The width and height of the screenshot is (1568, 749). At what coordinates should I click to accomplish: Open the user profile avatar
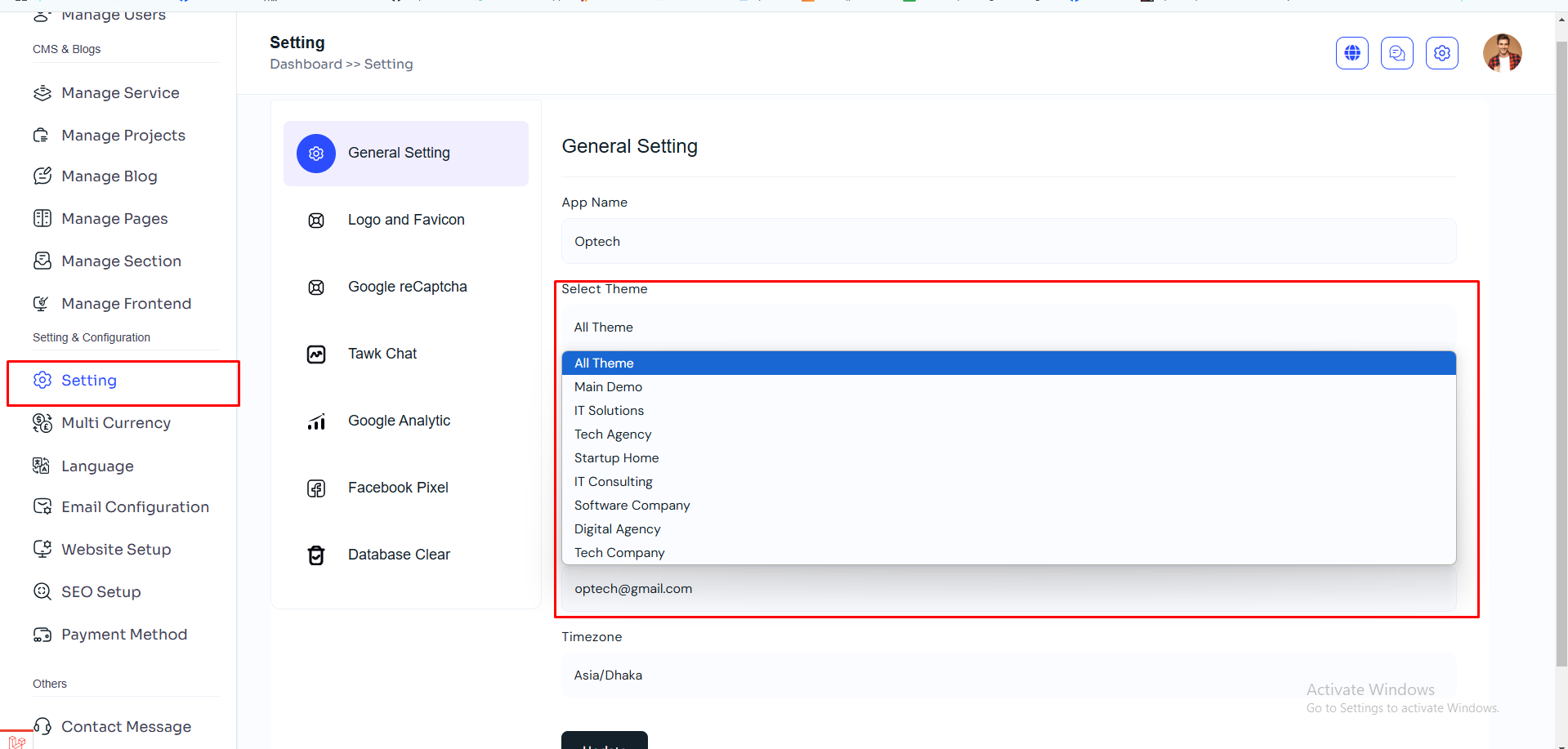tap(1502, 53)
